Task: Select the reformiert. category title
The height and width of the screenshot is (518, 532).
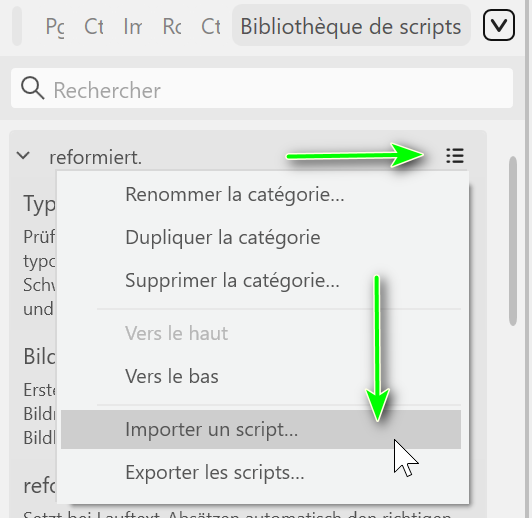Action: pyautogui.click(x=96, y=157)
